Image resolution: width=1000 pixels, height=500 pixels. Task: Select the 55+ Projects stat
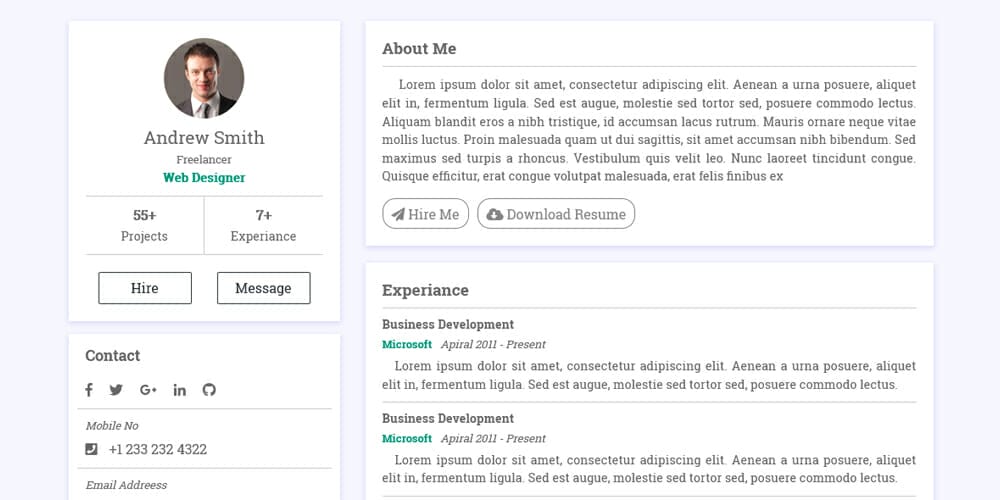coord(144,225)
